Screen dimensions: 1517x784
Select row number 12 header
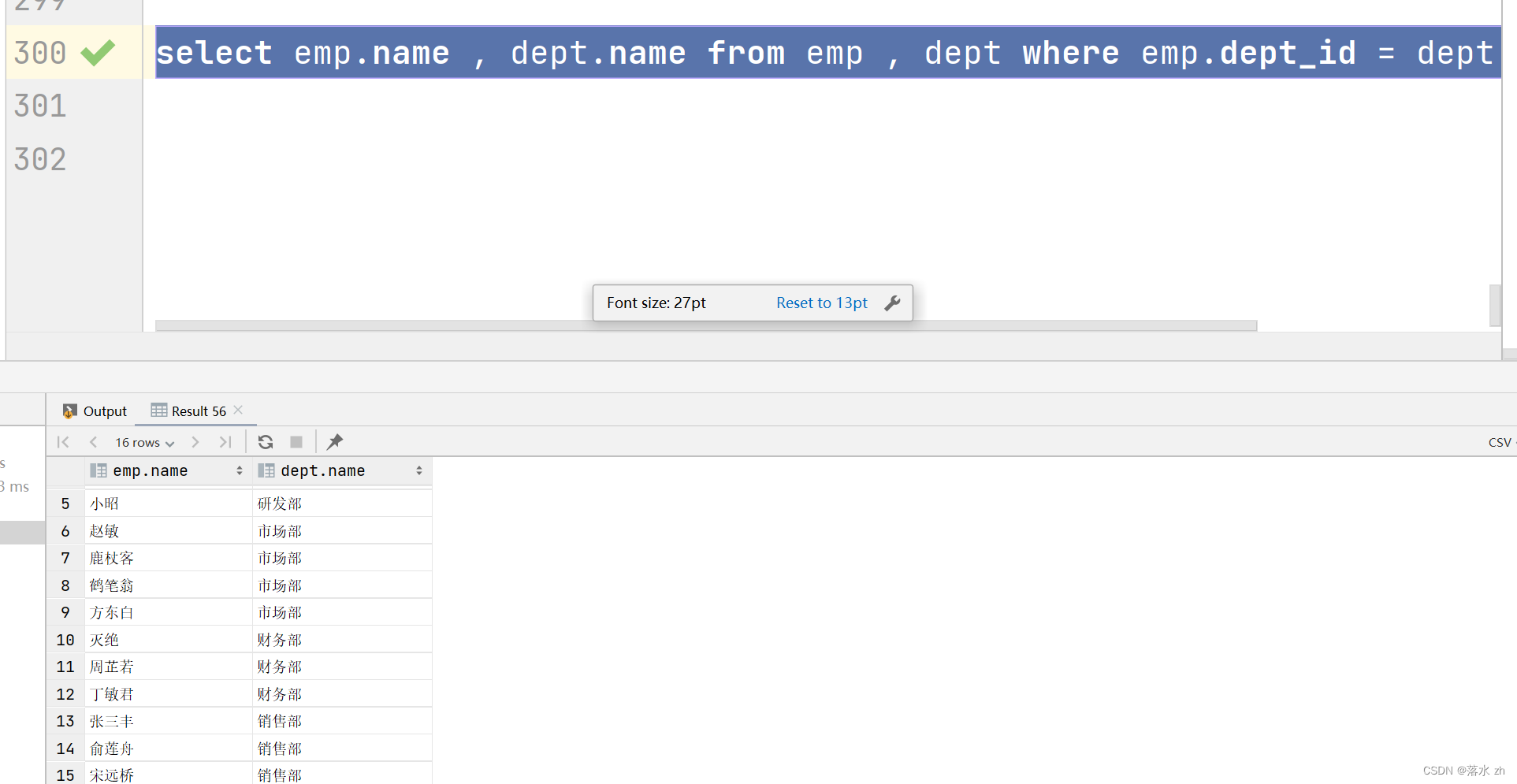tap(65, 694)
